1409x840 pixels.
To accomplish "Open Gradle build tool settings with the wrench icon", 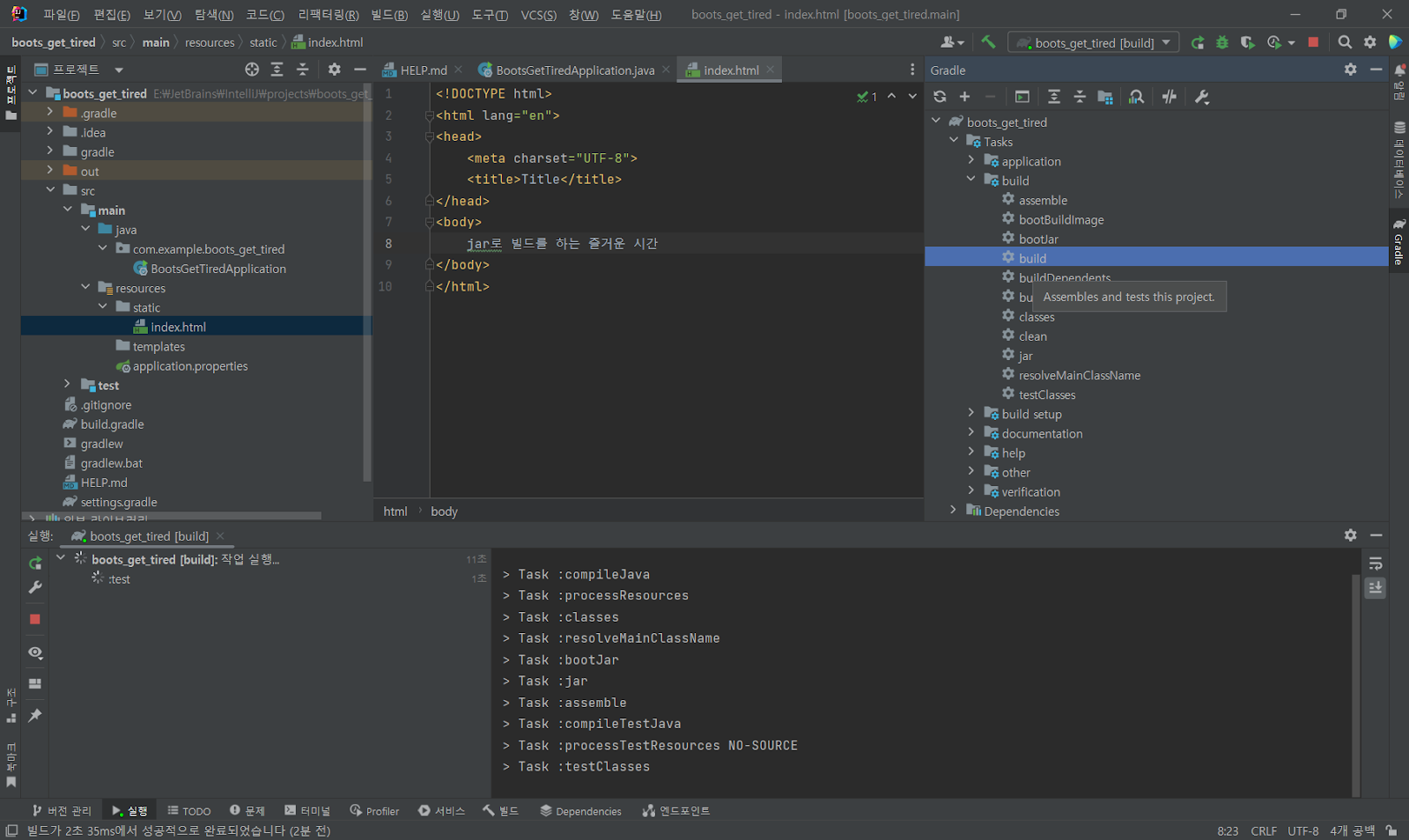I will [1202, 97].
